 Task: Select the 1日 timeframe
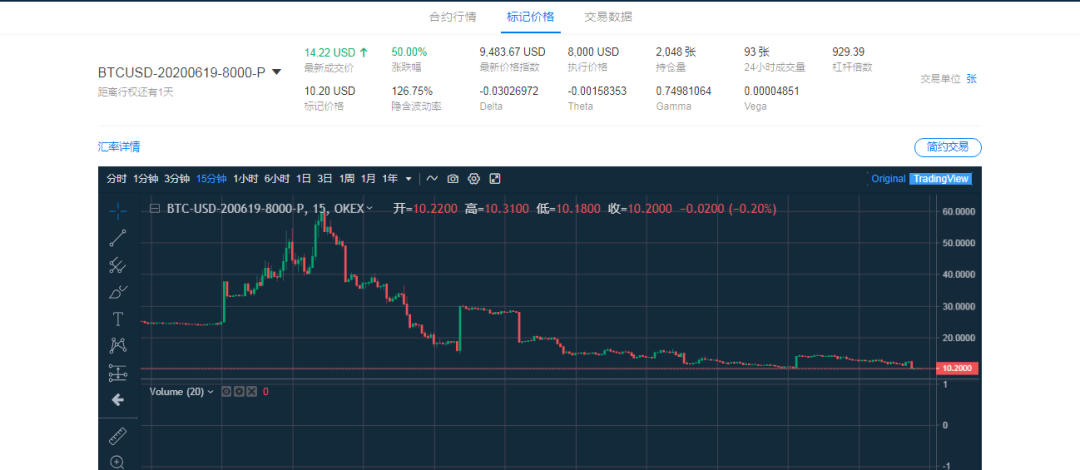[x=303, y=178]
